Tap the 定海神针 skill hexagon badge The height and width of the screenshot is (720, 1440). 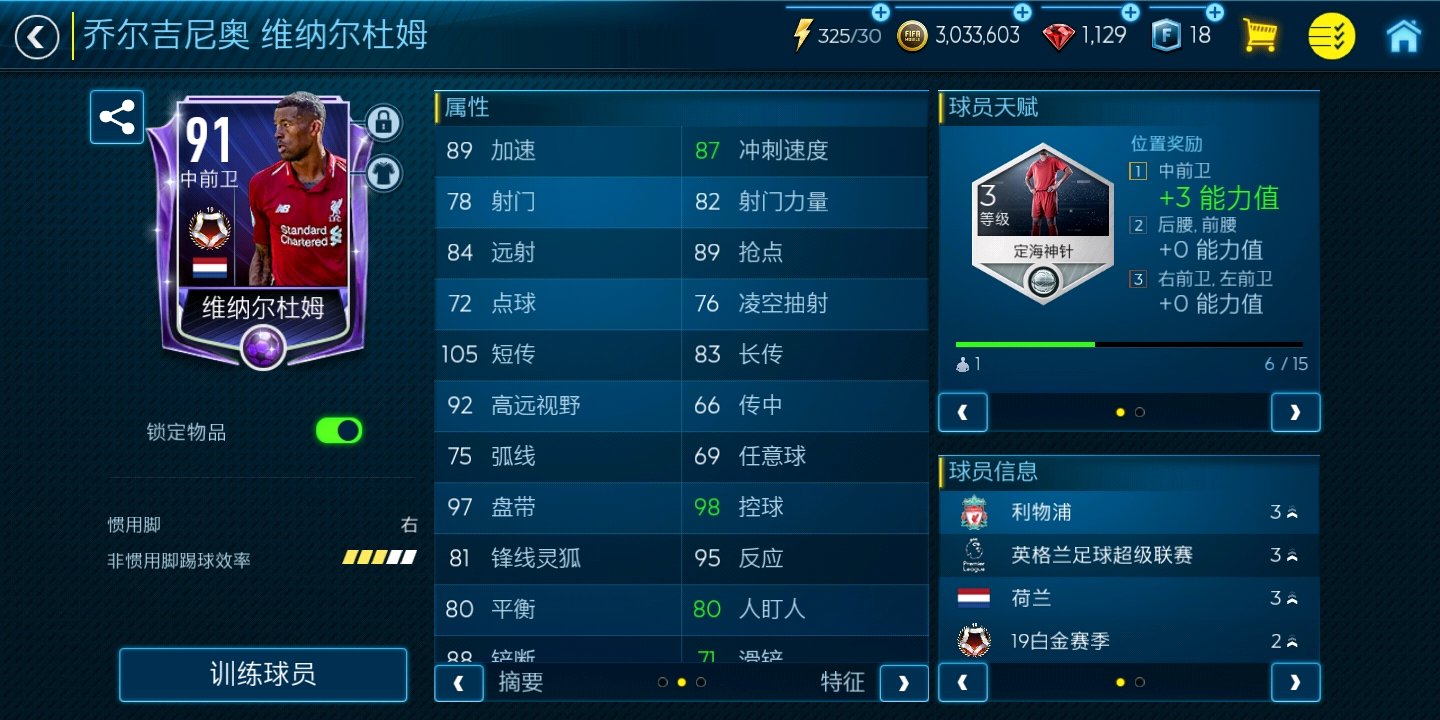(x=1042, y=224)
